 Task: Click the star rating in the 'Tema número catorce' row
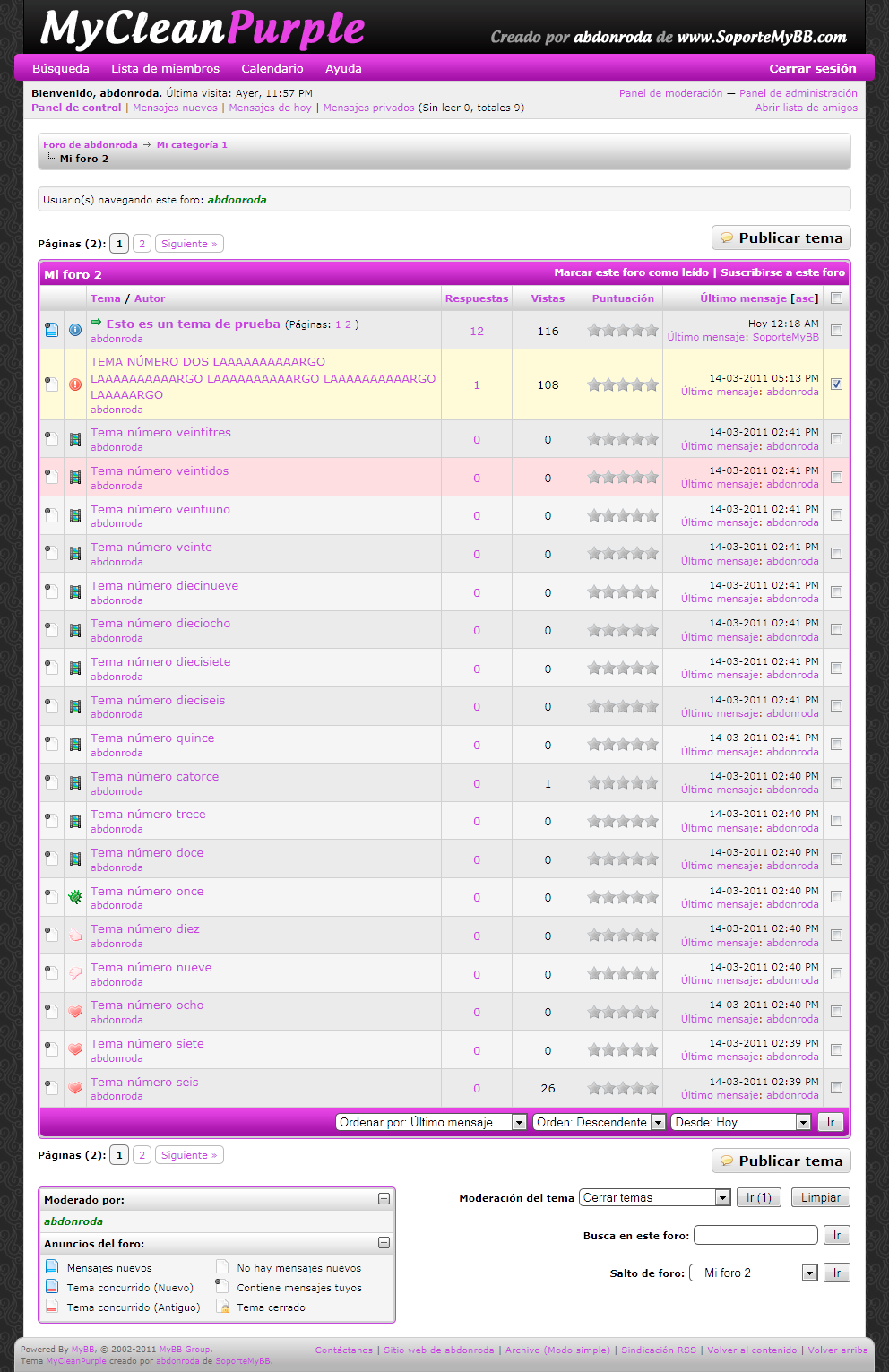tap(623, 783)
